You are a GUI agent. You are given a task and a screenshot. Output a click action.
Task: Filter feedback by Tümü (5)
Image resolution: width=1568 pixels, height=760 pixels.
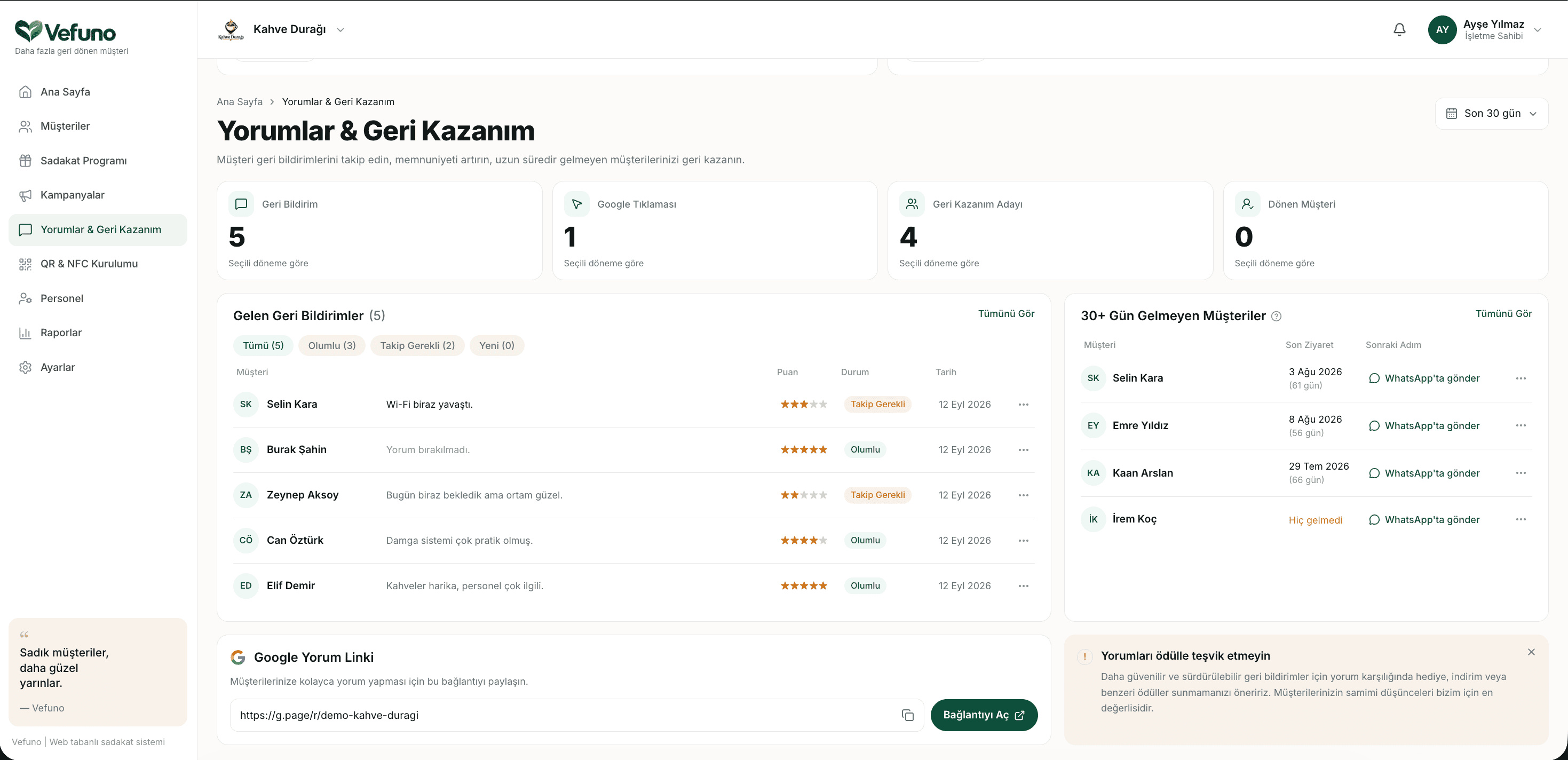point(263,346)
